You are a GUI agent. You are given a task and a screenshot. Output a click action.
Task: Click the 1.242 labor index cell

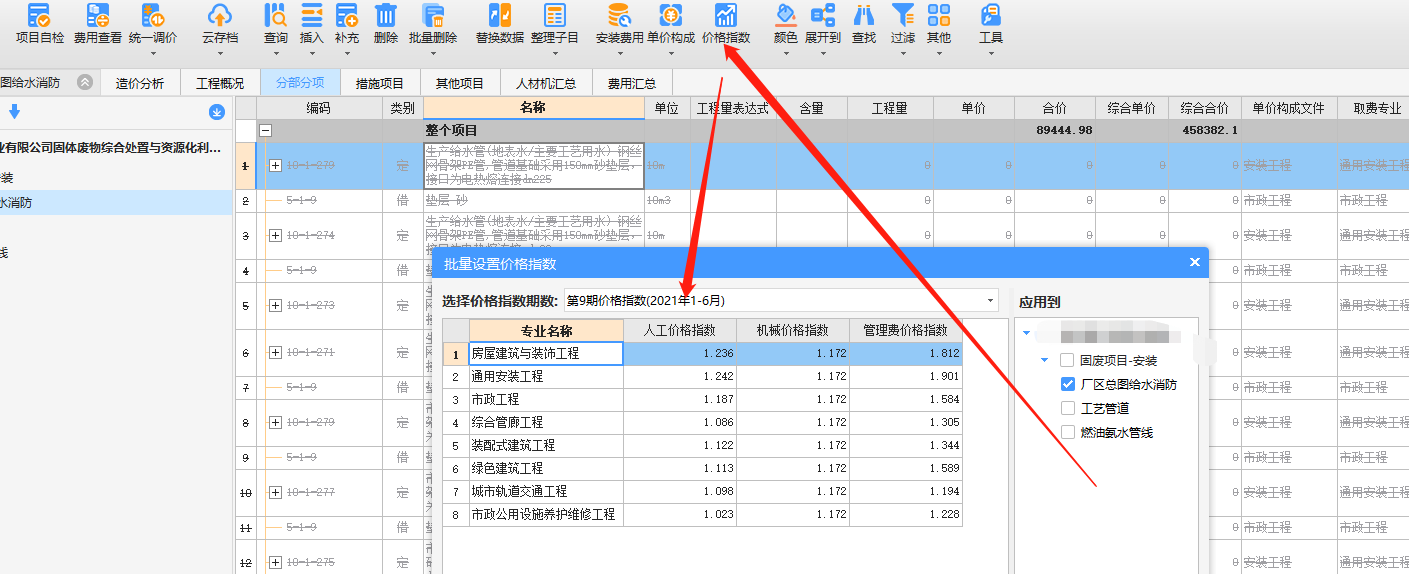click(x=680, y=376)
